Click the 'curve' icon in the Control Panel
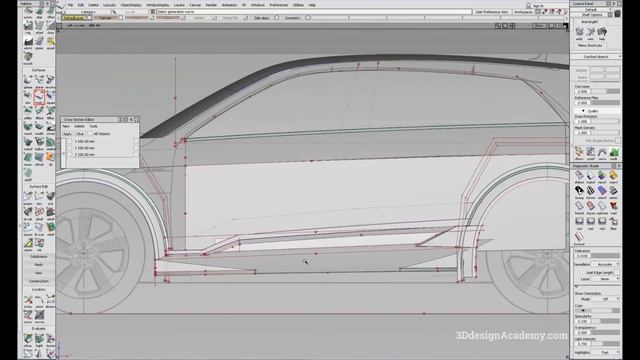The width and height of the screenshot is (640, 360). [602, 152]
